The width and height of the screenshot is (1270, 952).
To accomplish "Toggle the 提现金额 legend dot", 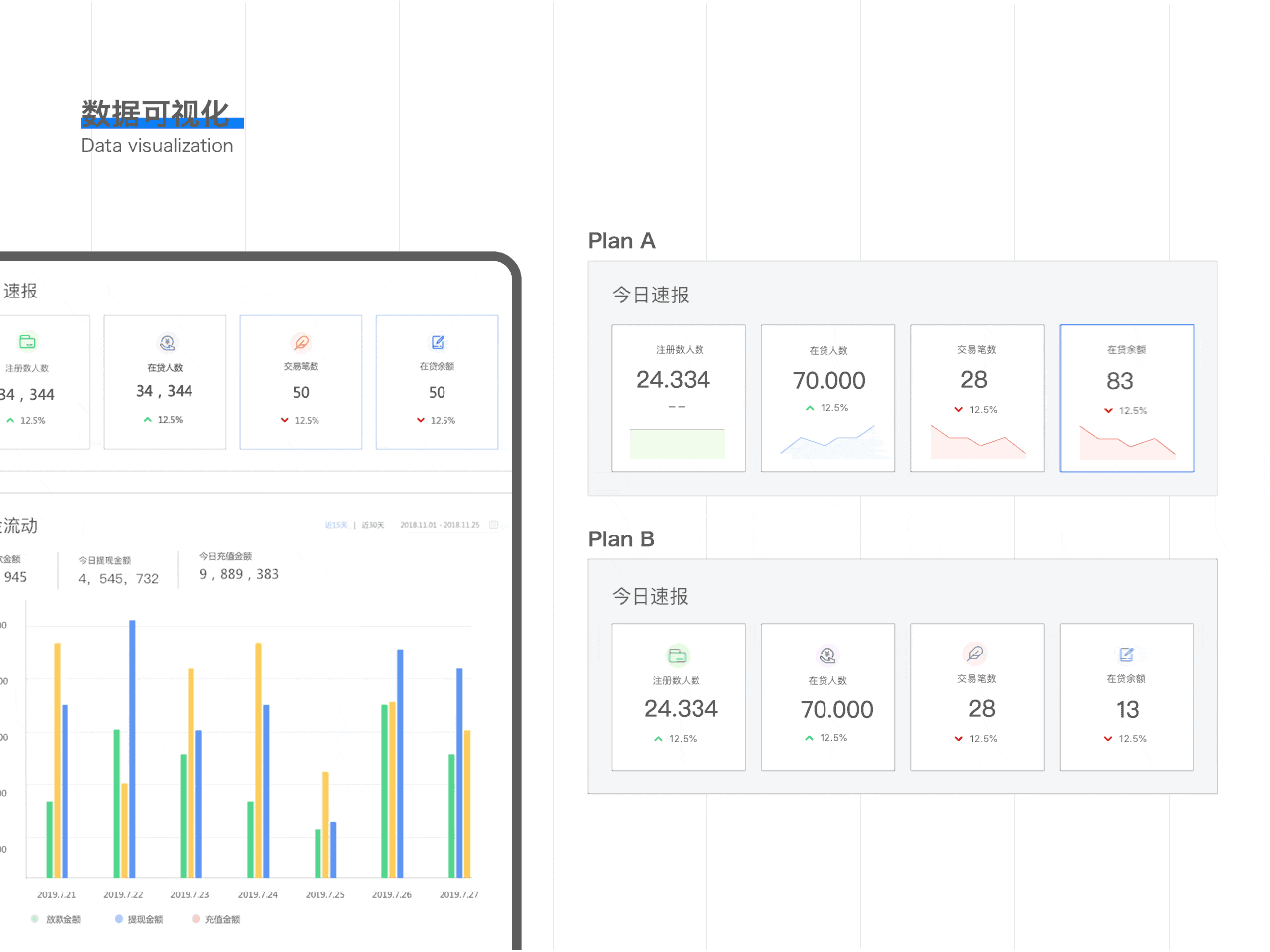I will 119,919.
